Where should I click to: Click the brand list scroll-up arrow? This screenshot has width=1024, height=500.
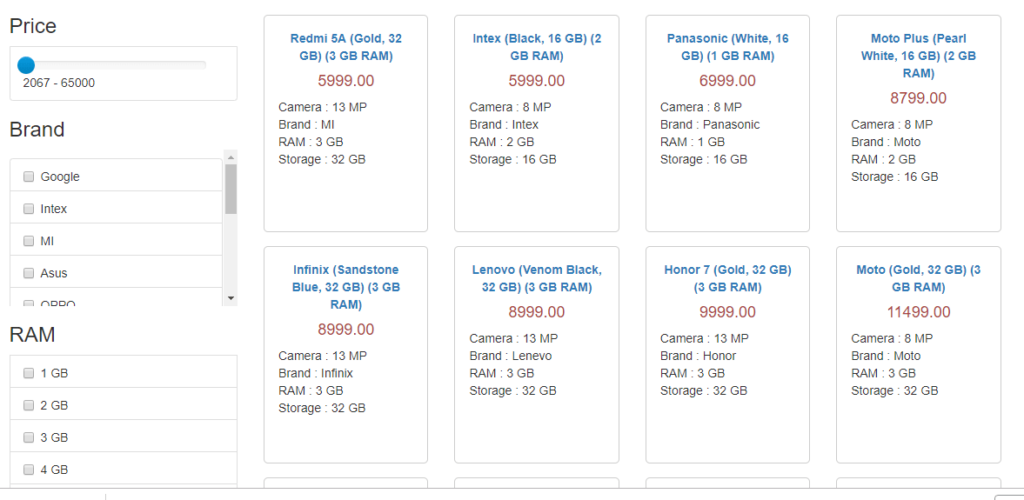[x=231, y=157]
